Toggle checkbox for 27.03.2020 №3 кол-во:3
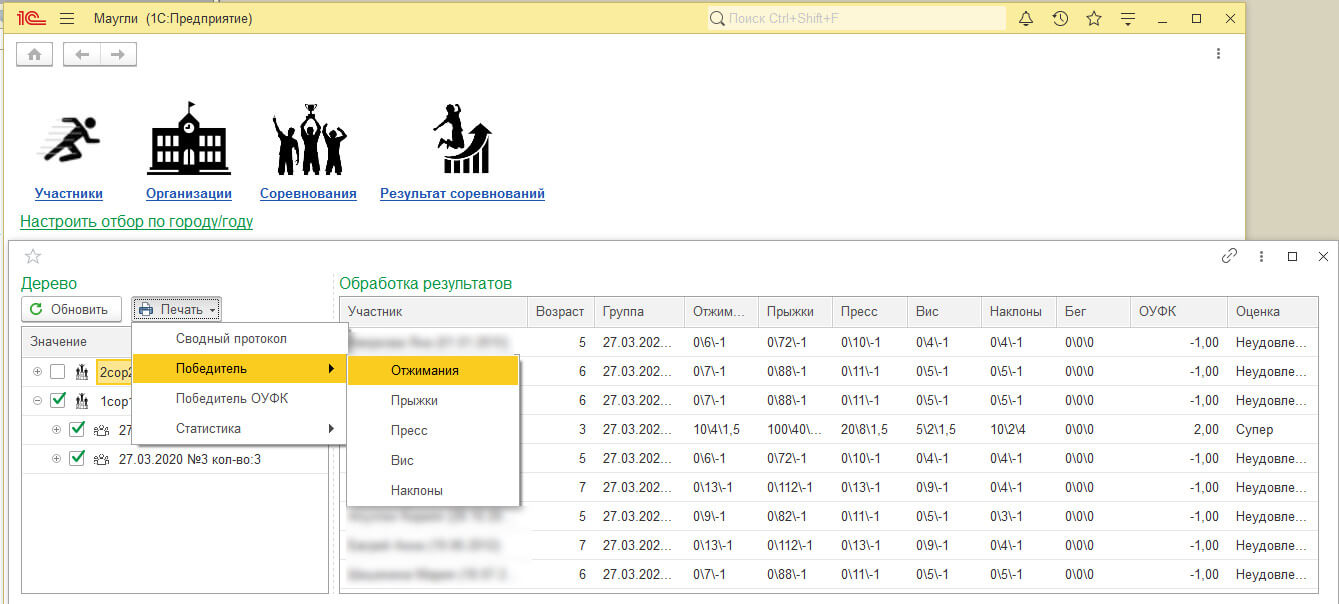The width and height of the screenshot is (1339, 604). click(x=77, y=459)
